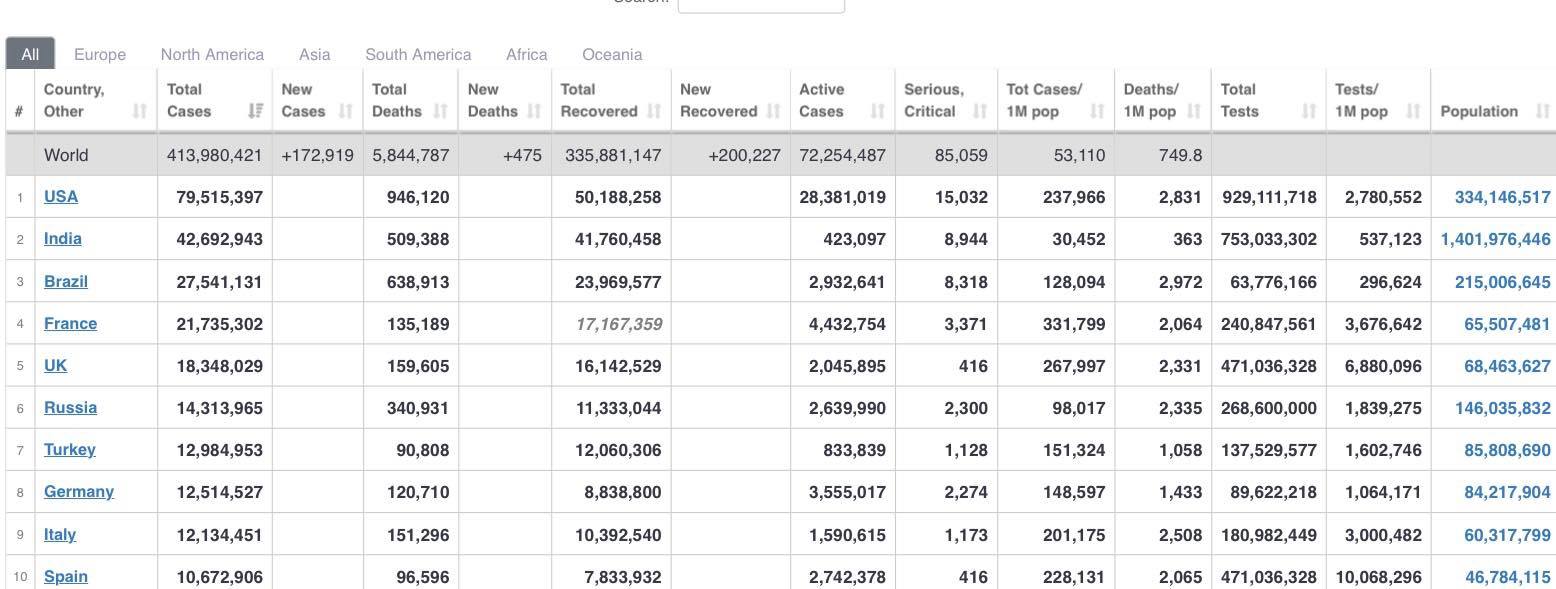Open the India country link
Image resolution: width=1556 pixels, height=589 pixels.
pos(63,238)
